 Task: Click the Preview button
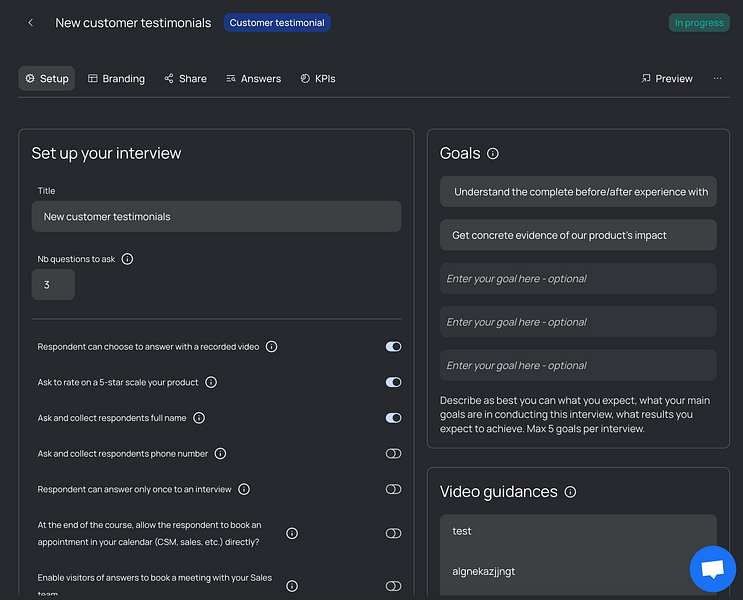(667, 79)
